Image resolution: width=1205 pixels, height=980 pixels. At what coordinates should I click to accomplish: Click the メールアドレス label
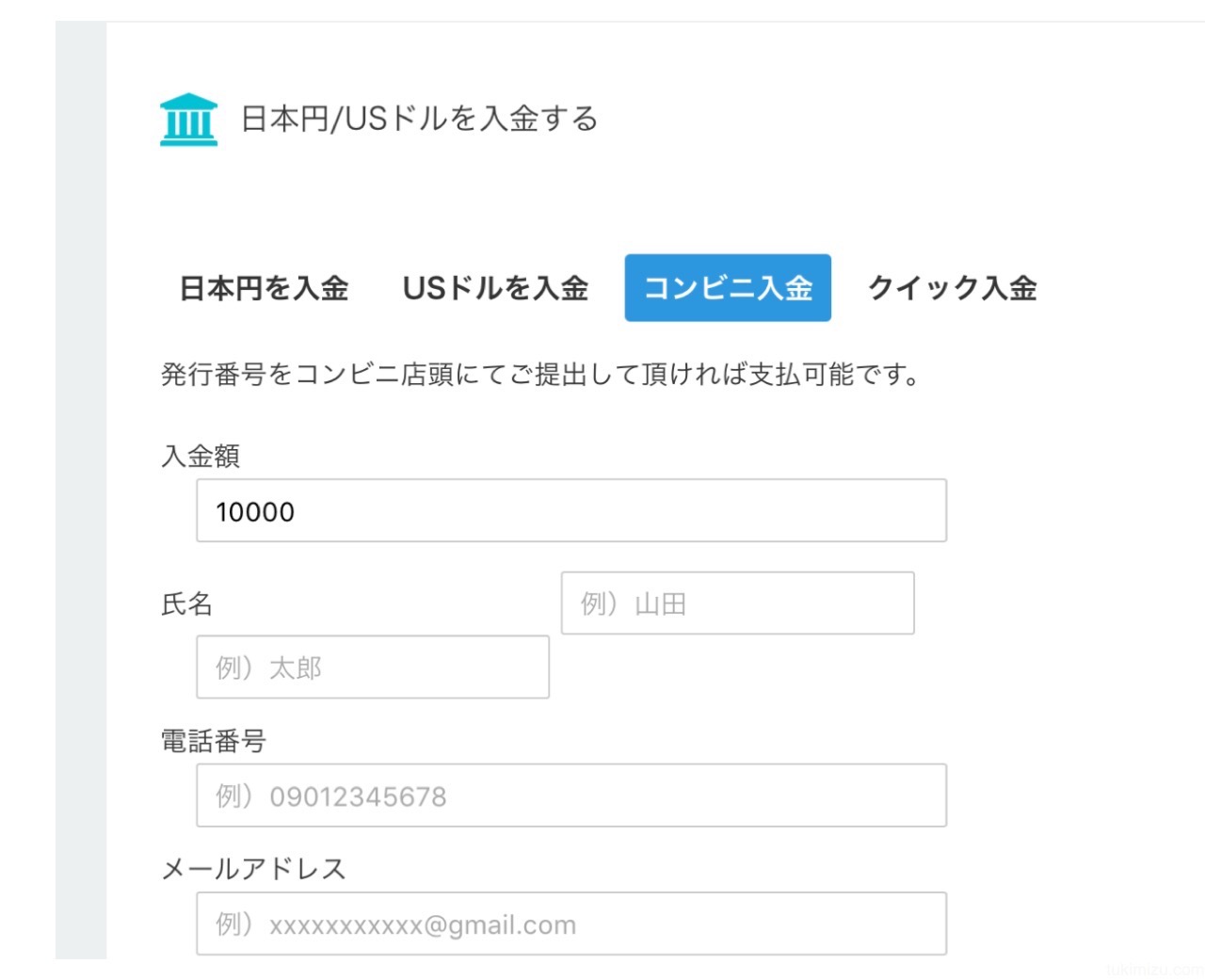point(253,868)
